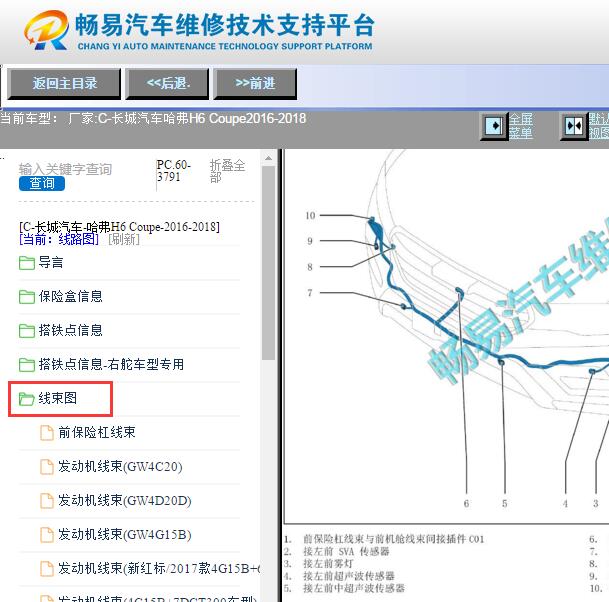Click the 保险盒信息 folder icon
Image resolution: width=609 pixels, height=602 pixels.
click(27, 297)
